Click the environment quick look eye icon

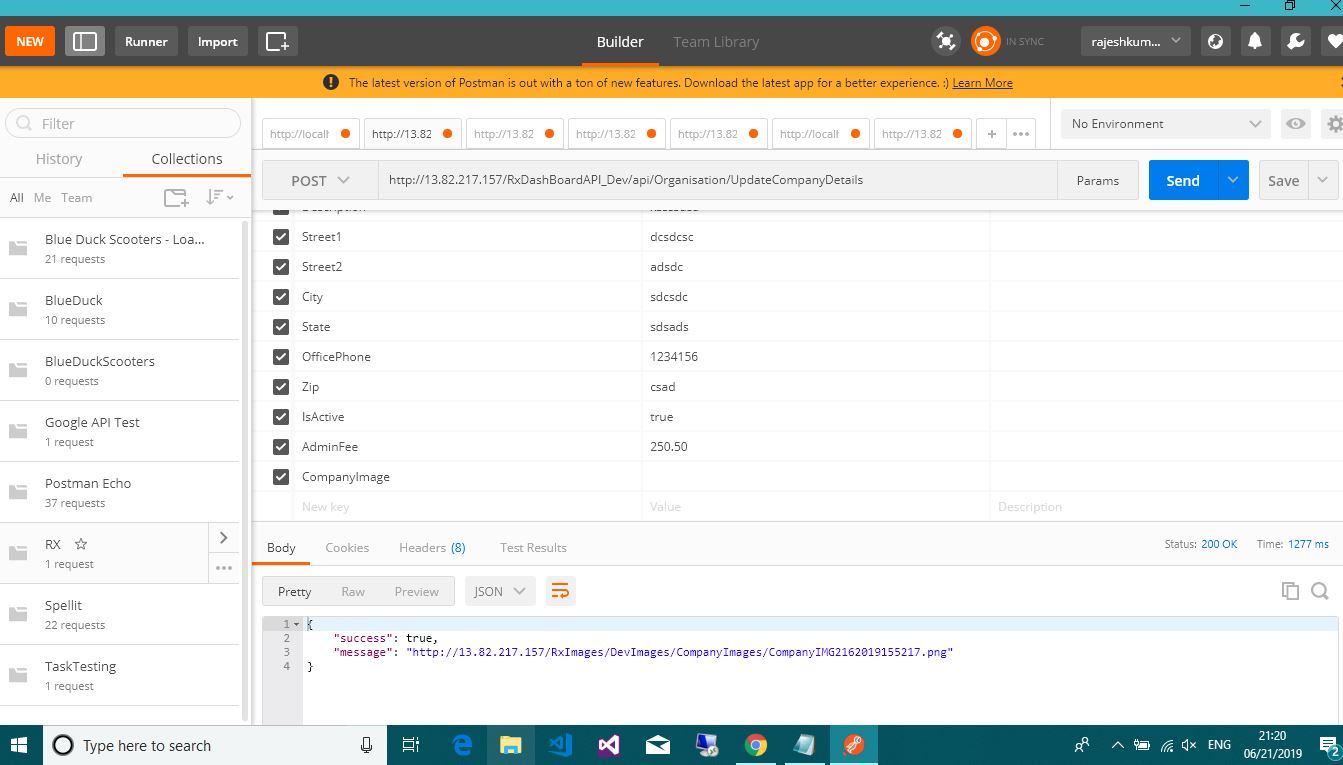[1296, 124]
